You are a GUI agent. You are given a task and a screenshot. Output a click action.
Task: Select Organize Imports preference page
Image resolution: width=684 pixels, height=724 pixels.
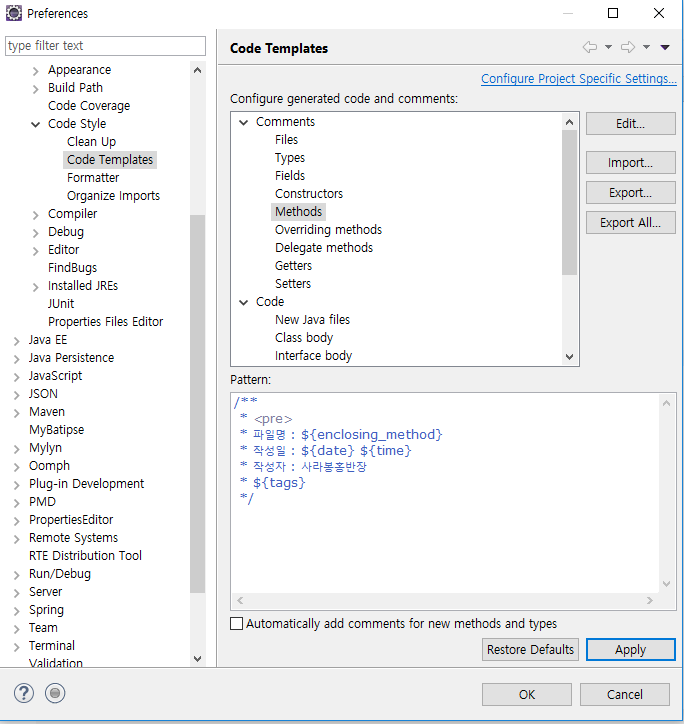pyautogui.click(x=113, y=196)
